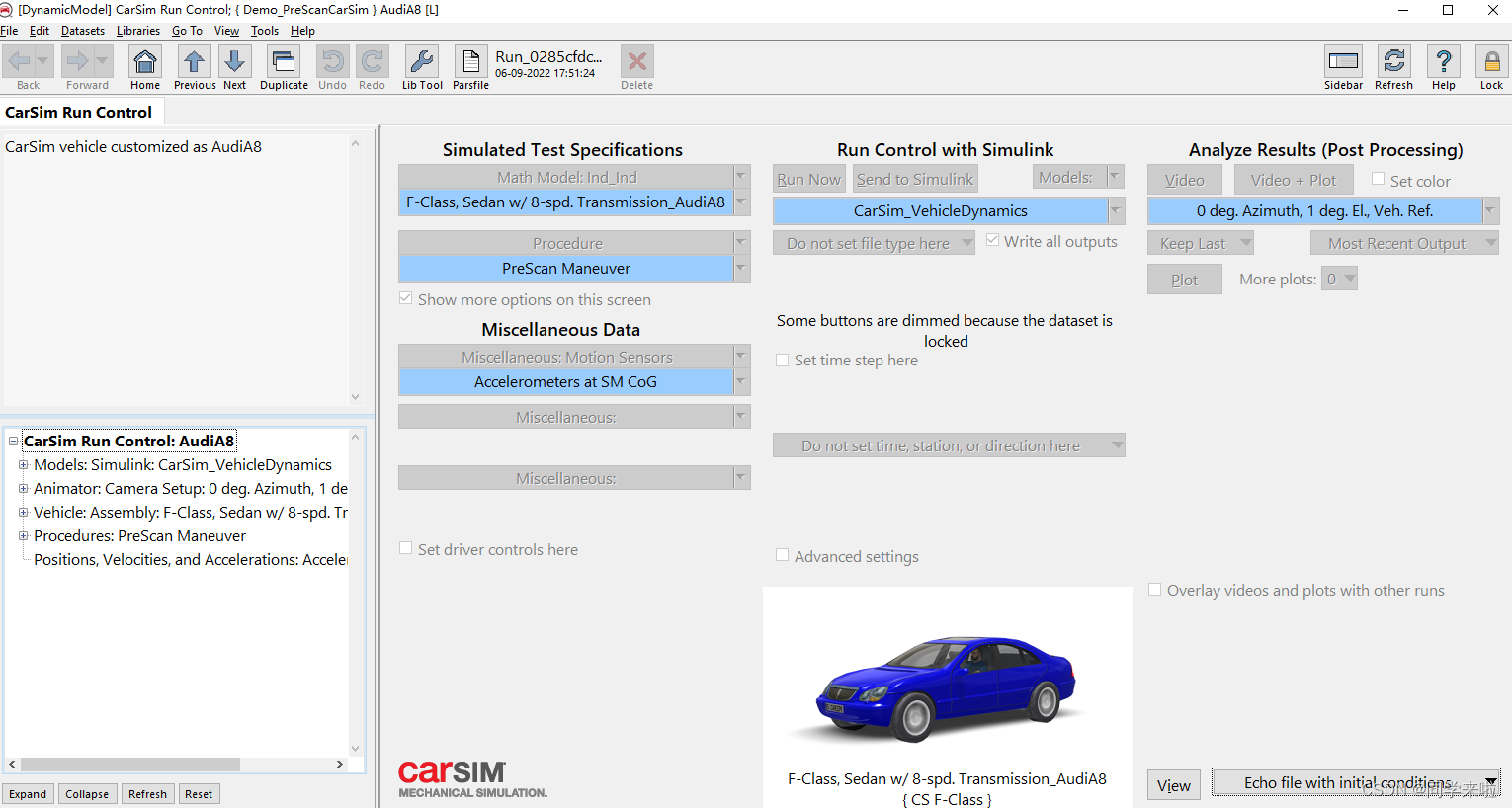1512x808 pixels.
Task: Click the Delete red X icon
Action: pyautogui.click(x=637, y=62)
